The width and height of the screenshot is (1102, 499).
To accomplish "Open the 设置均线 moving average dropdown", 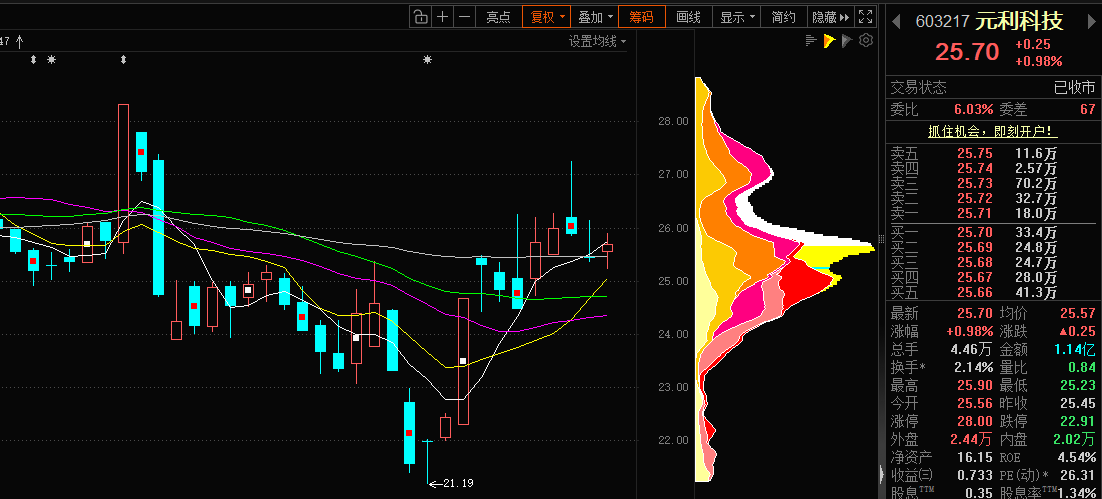I will (597, 41).
